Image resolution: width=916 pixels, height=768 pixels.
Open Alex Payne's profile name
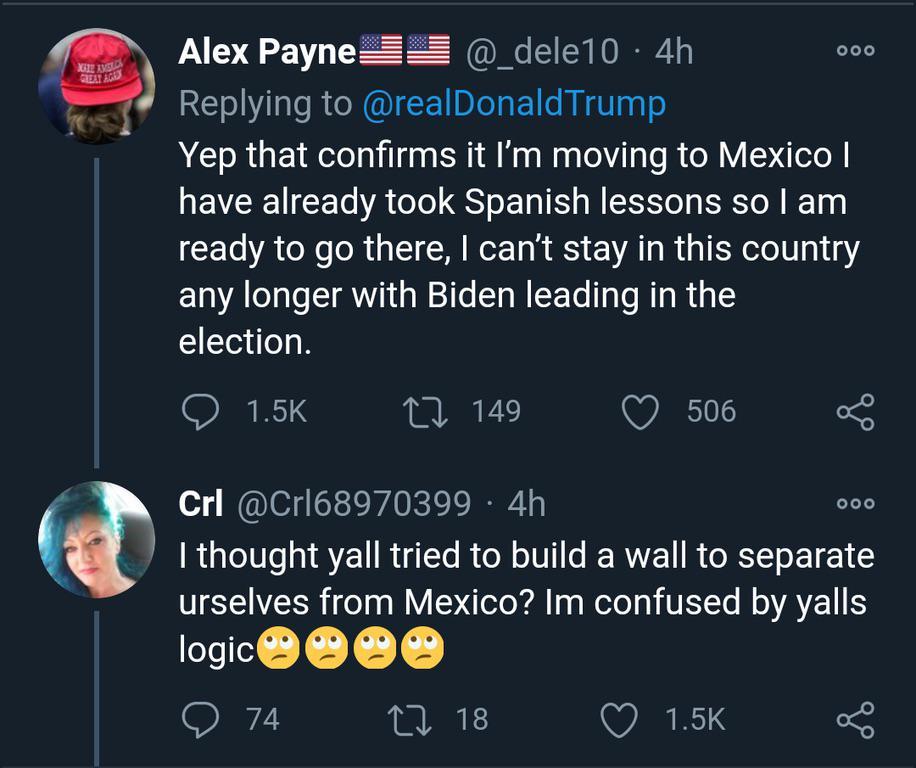(x=267, y=52)
